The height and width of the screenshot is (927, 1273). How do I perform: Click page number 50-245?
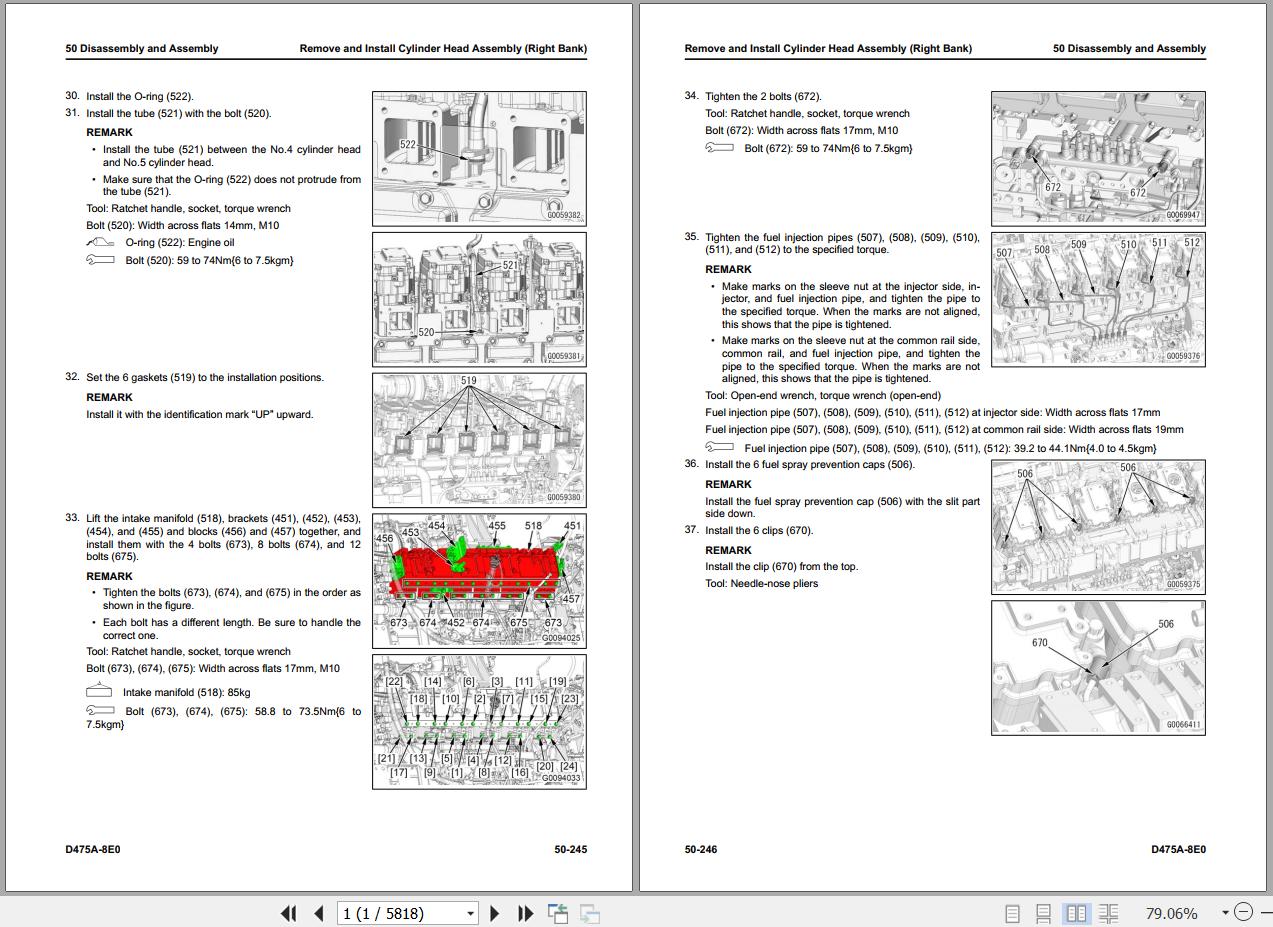[571, 849]
